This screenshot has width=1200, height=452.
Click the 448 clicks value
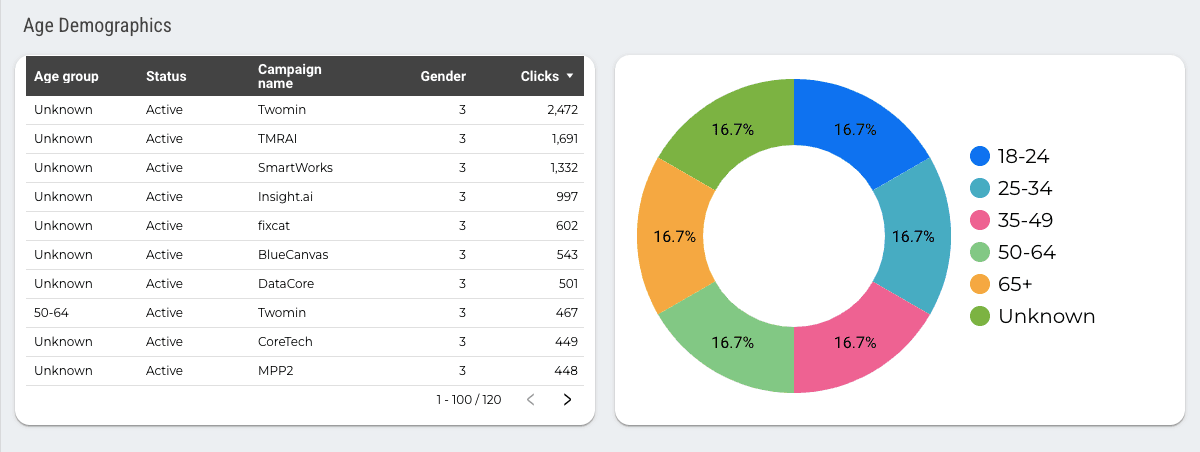pyautogui.click(x=567, y=370)
